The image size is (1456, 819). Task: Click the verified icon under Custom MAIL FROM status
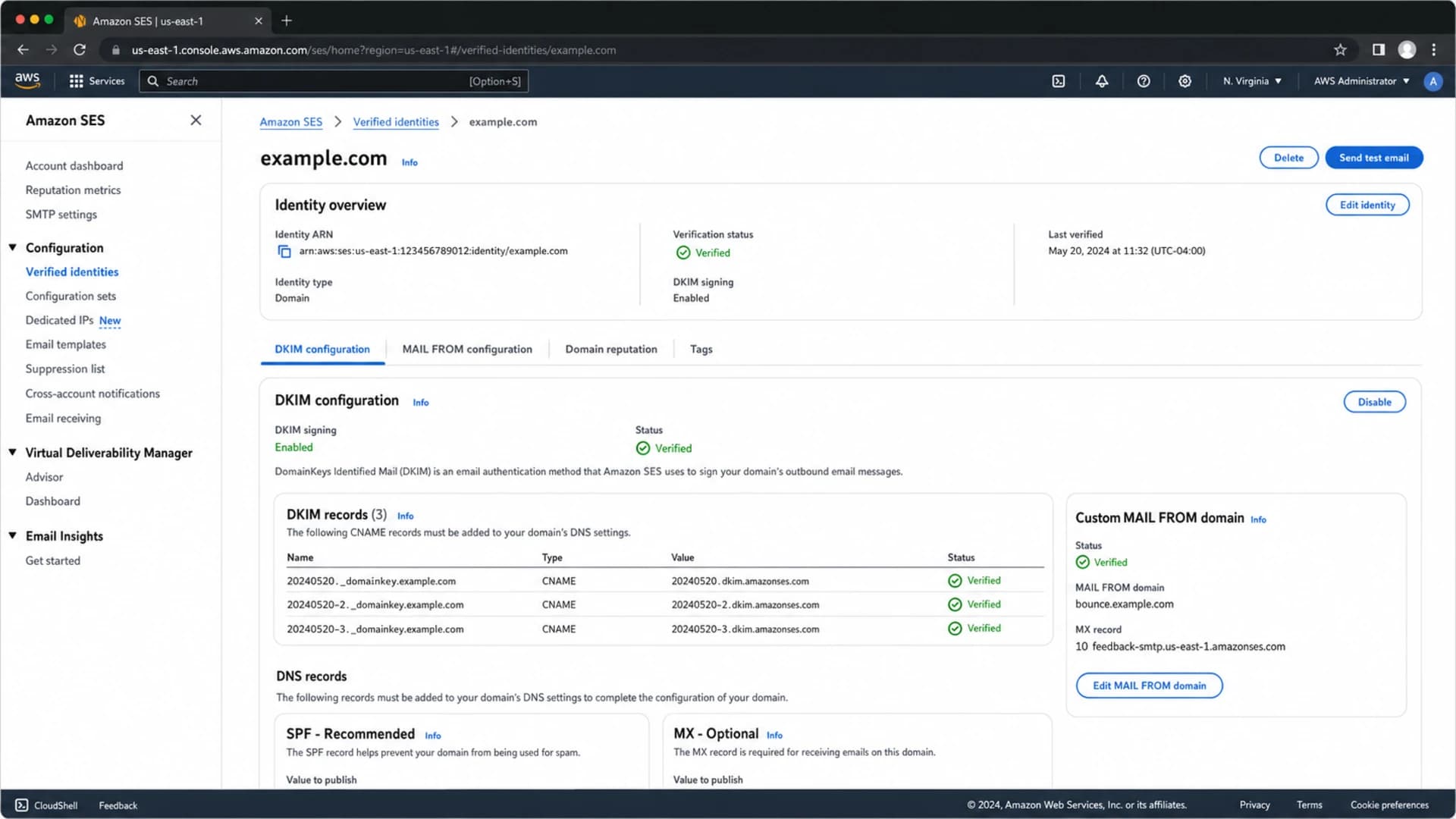coord(1082,563)
